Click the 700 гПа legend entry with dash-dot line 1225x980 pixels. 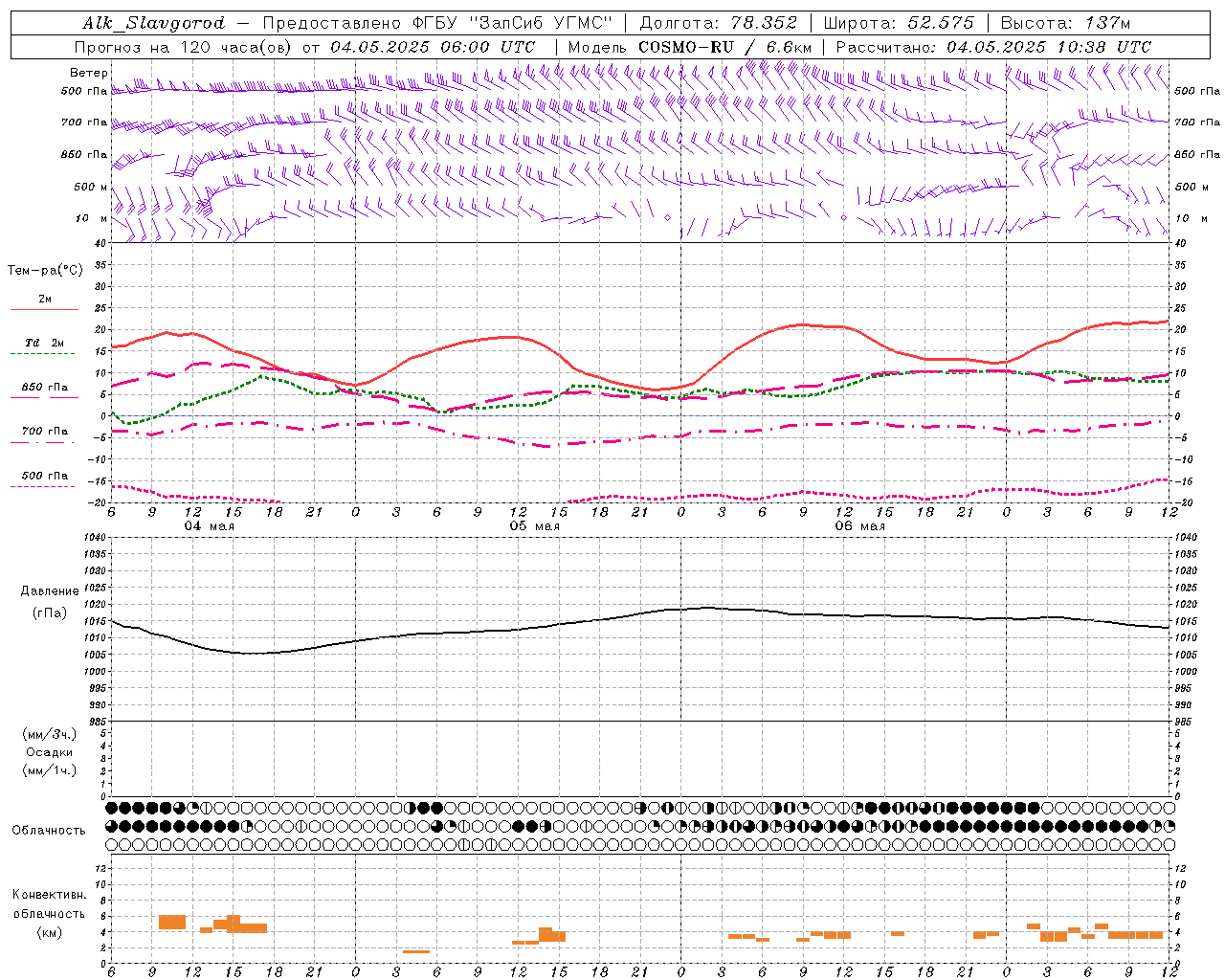tap(44, 432)
